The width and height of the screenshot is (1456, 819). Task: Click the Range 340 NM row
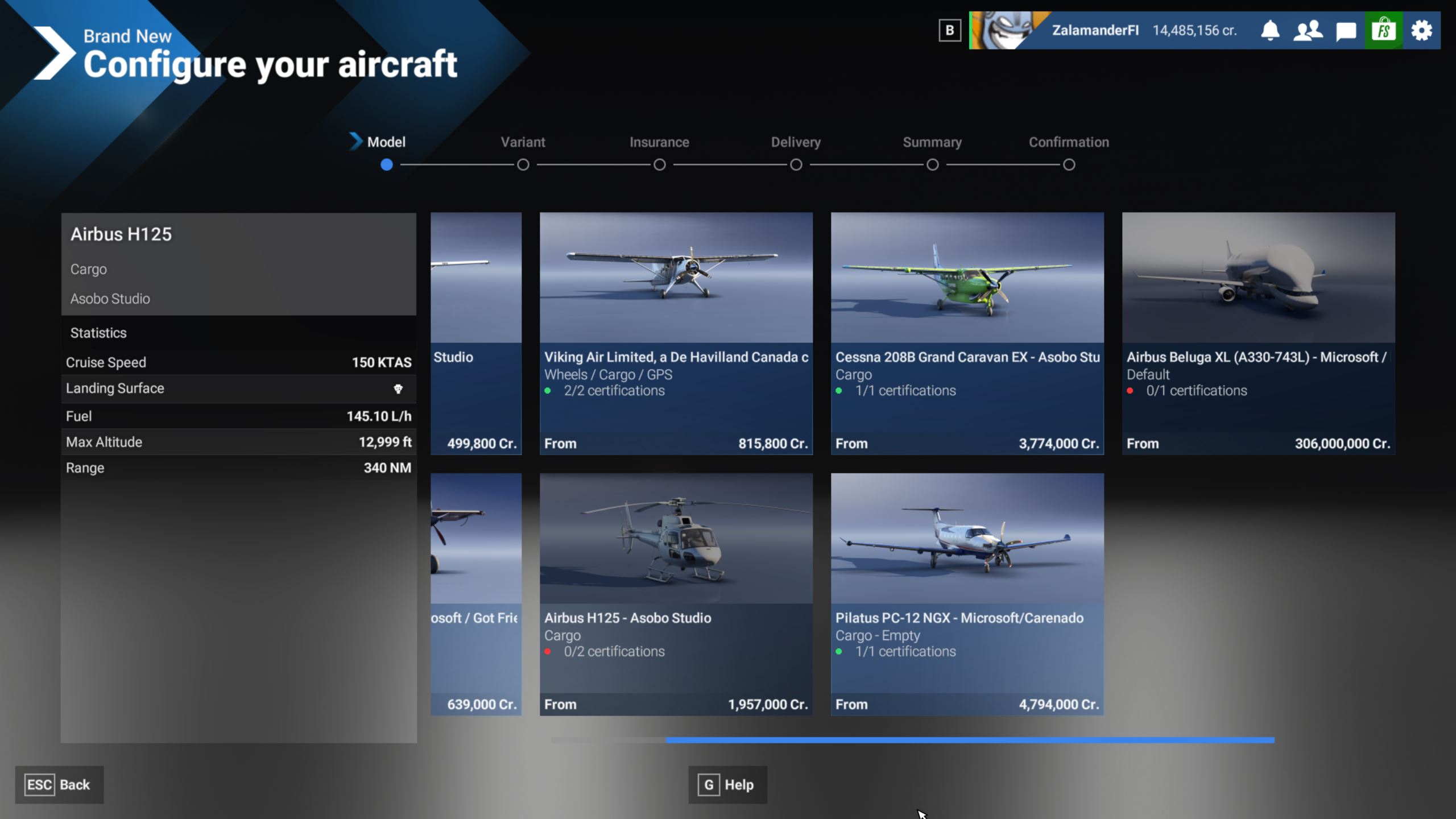[239, 468]
